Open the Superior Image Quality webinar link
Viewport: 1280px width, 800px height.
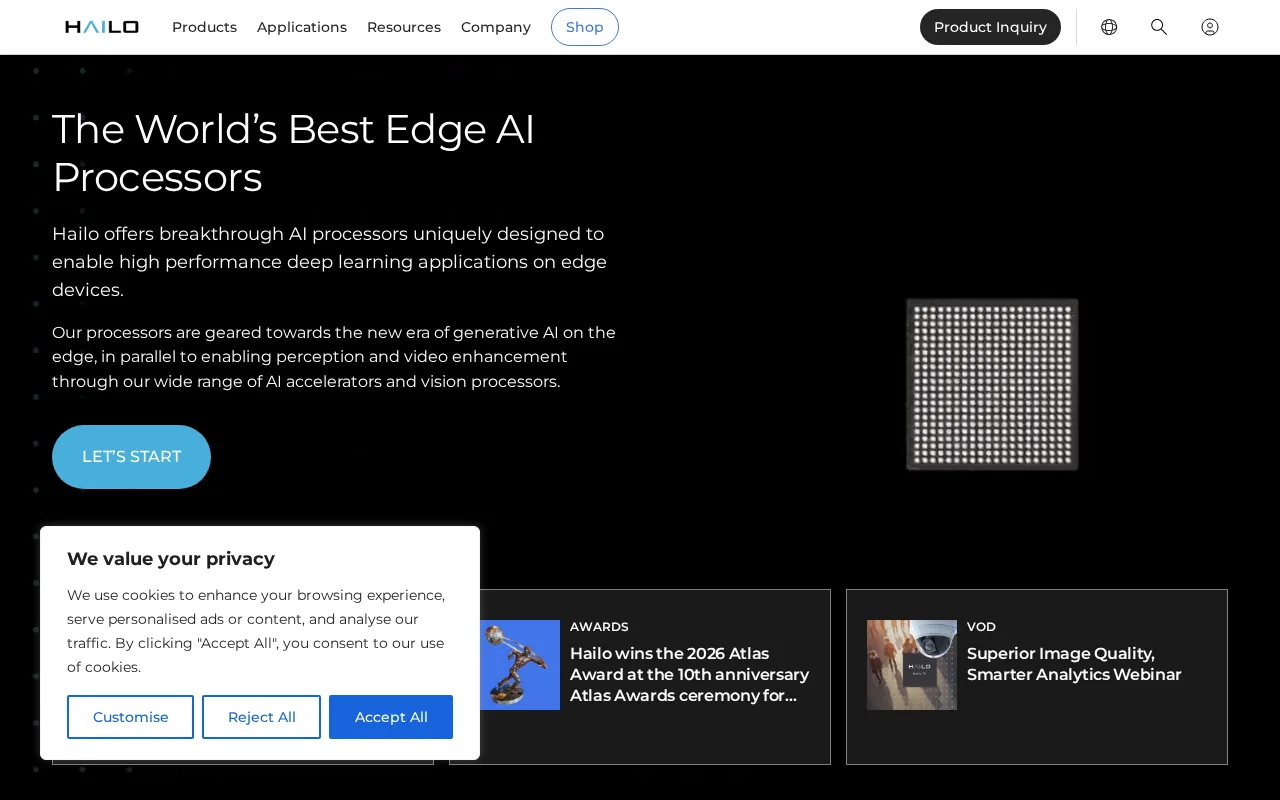click(x=1074, y=664)
